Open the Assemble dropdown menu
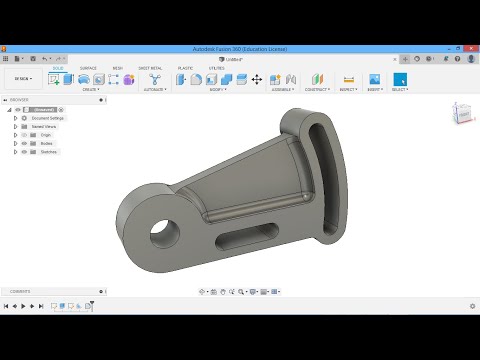480x360 pixels. 283,89
